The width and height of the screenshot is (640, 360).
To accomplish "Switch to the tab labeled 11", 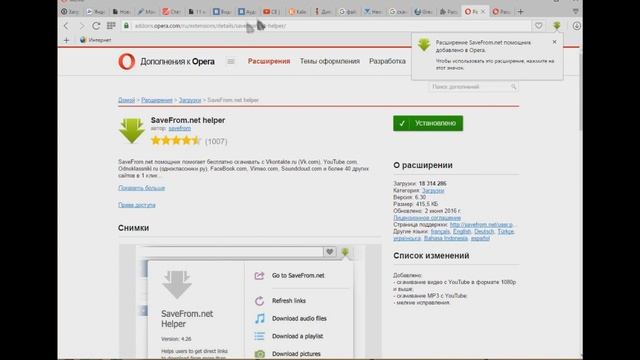I will [197, 12].
